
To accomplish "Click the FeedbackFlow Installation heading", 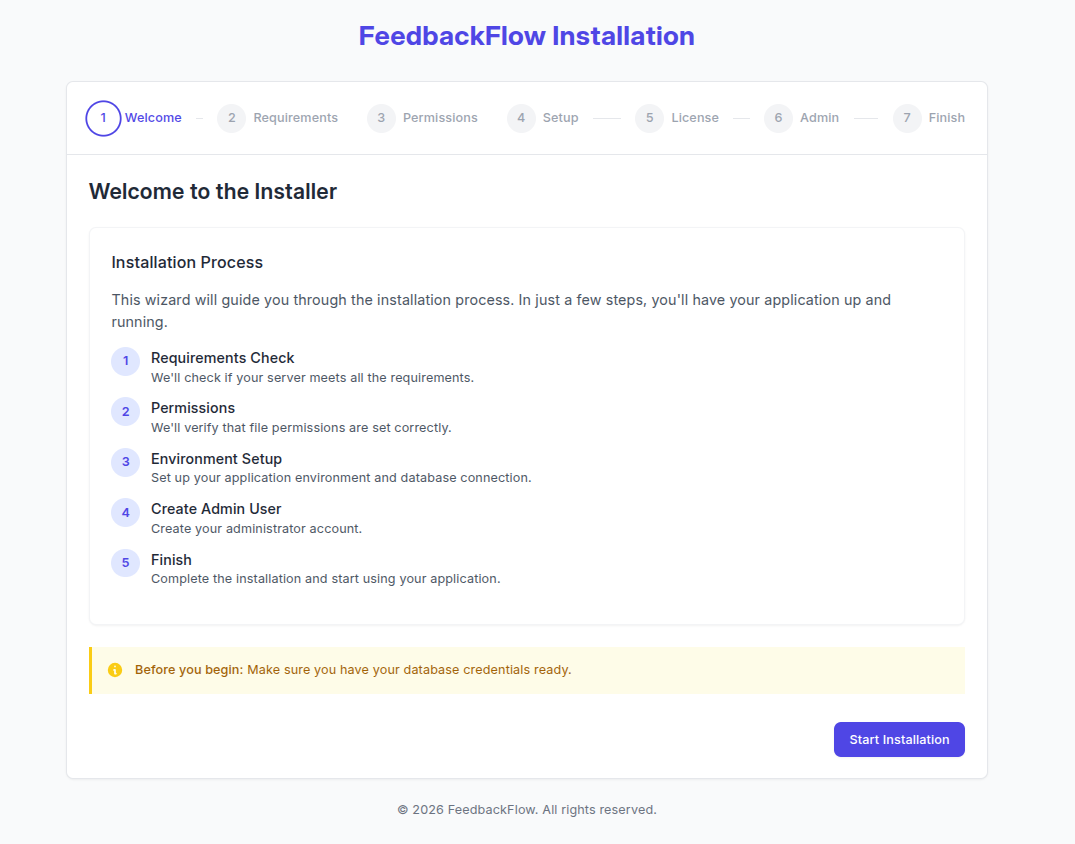I will [x=527, y=36].
